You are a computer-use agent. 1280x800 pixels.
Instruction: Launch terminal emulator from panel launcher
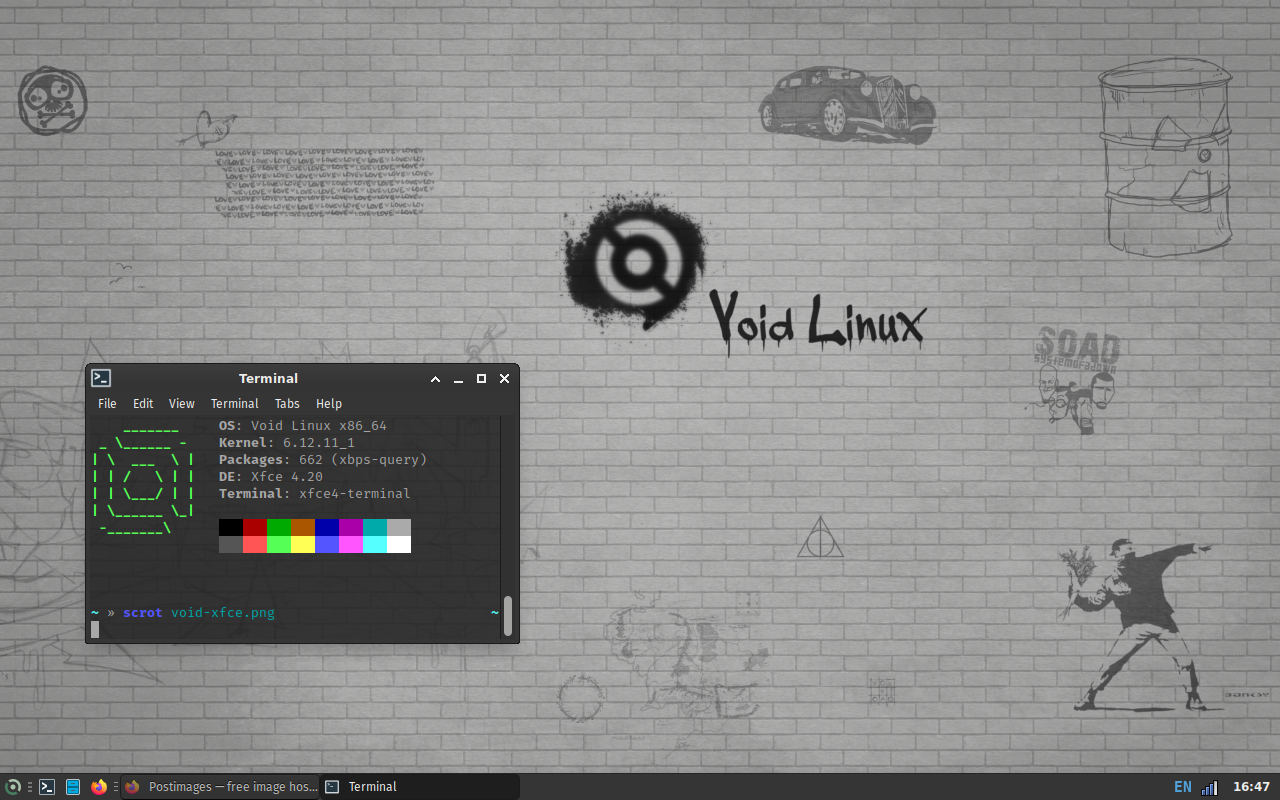point(47,787)
